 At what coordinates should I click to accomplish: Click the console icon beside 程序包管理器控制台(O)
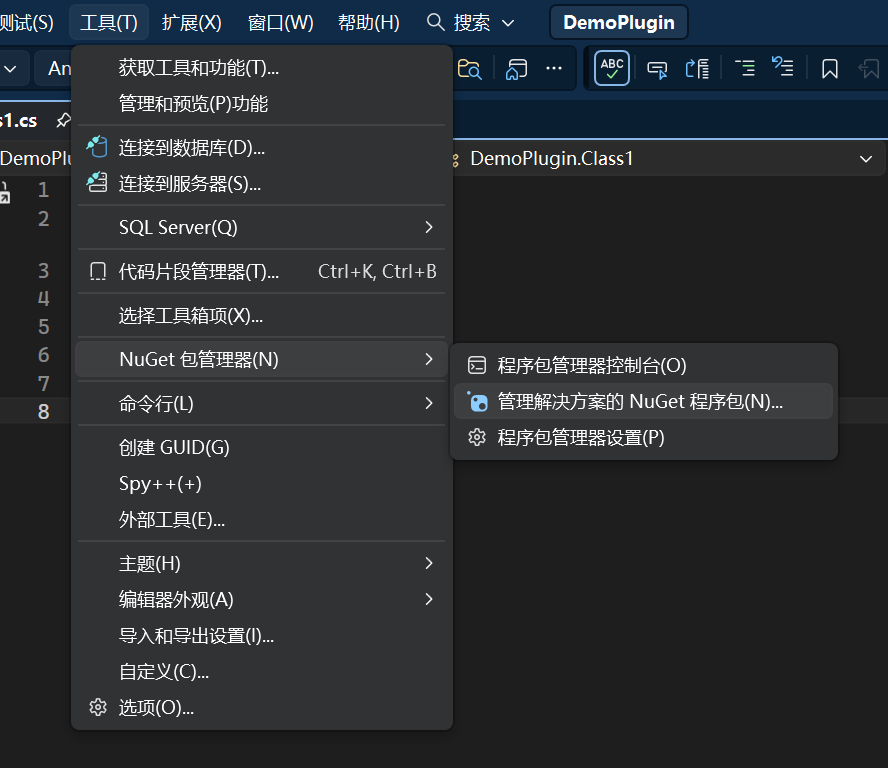478,366
